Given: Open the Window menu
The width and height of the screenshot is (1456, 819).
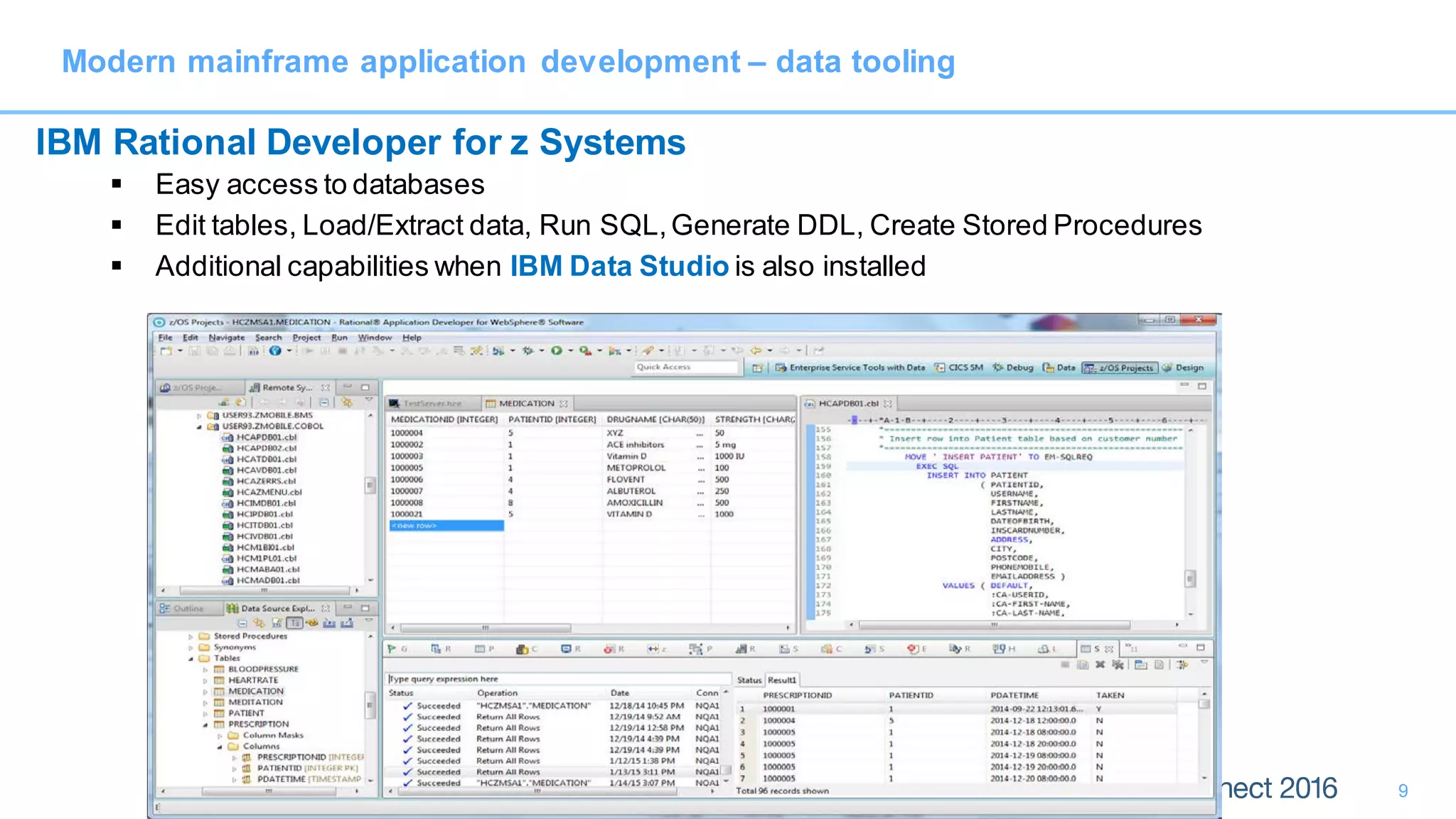Looking at the screenshot, I should click(375, 338).
